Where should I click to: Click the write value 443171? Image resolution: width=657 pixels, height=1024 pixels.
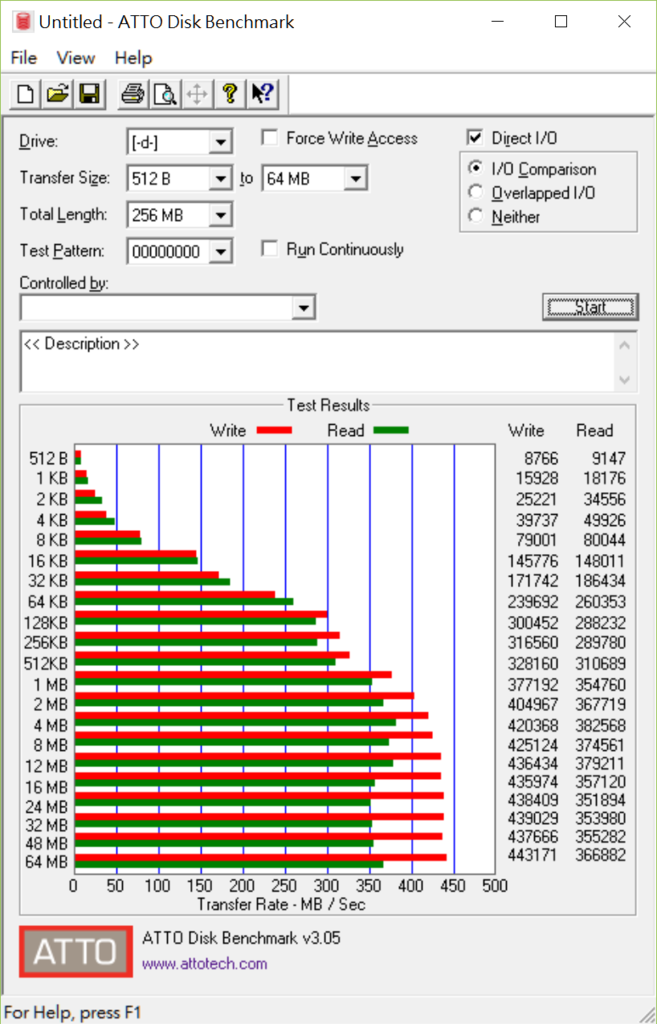click(532, 855)
